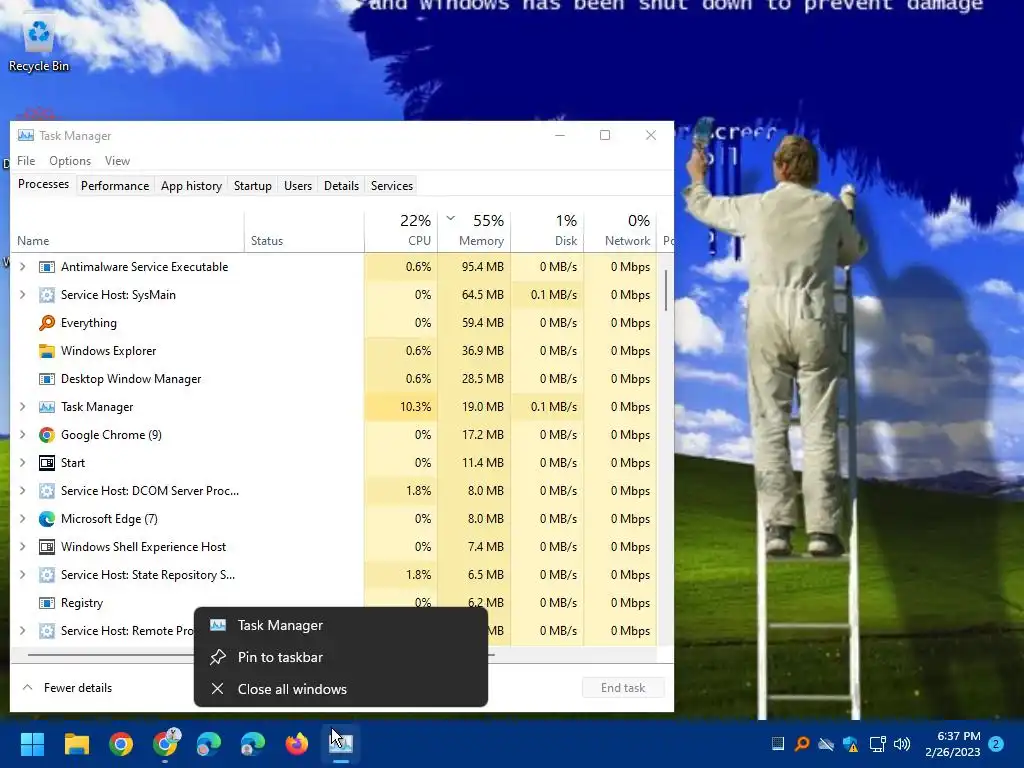
Task: Select the Registry process row name
Action: point(82,603)
